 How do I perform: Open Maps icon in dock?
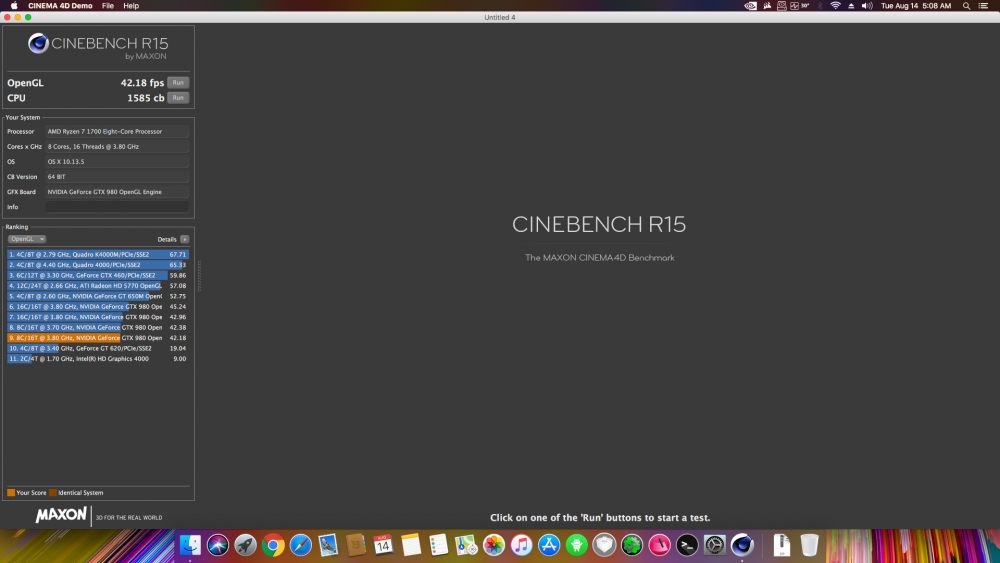(x=466, y=545)
